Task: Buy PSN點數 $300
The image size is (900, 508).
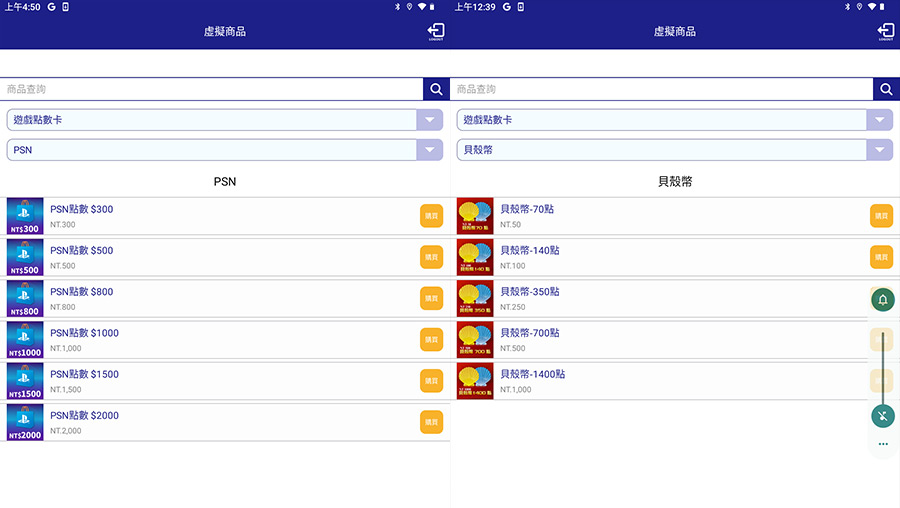Action: pos(431,216)
